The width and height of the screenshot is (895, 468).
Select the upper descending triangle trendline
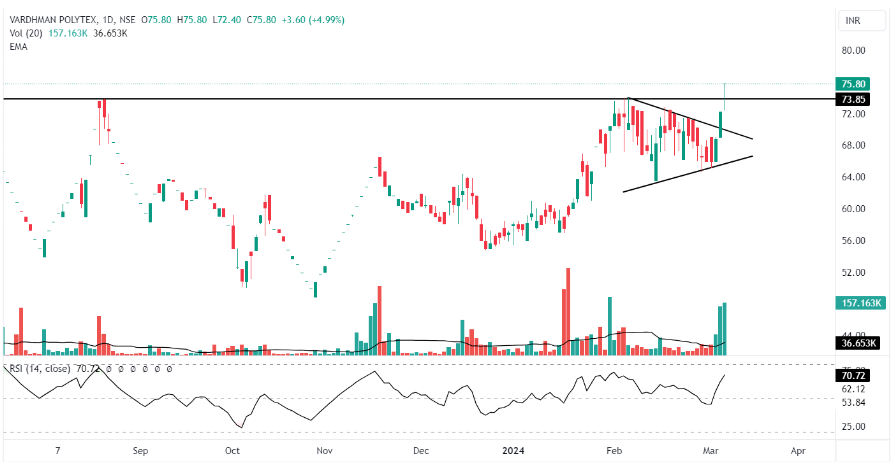(x=690, y=119)
